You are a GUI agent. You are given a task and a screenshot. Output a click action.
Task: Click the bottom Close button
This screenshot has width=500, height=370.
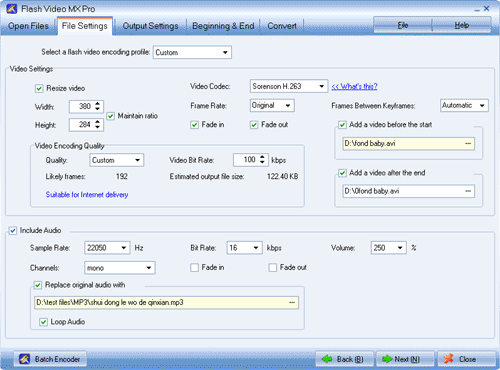[466, 359]
